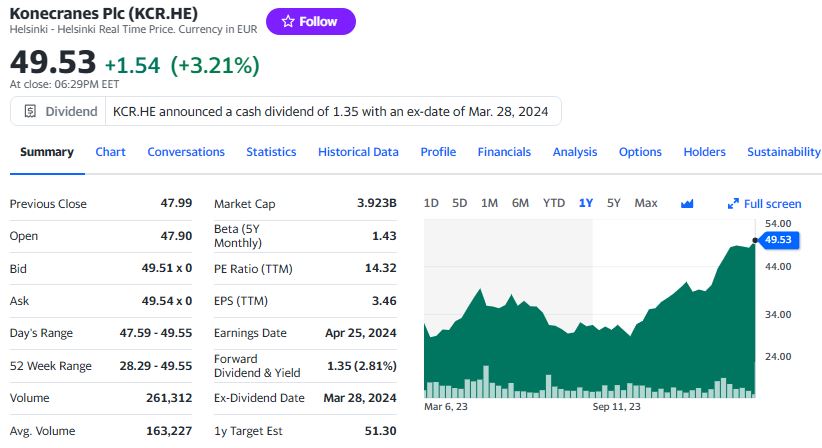Click the dividend document icon
The image size is (822, 448).
[x=30, y=111]
